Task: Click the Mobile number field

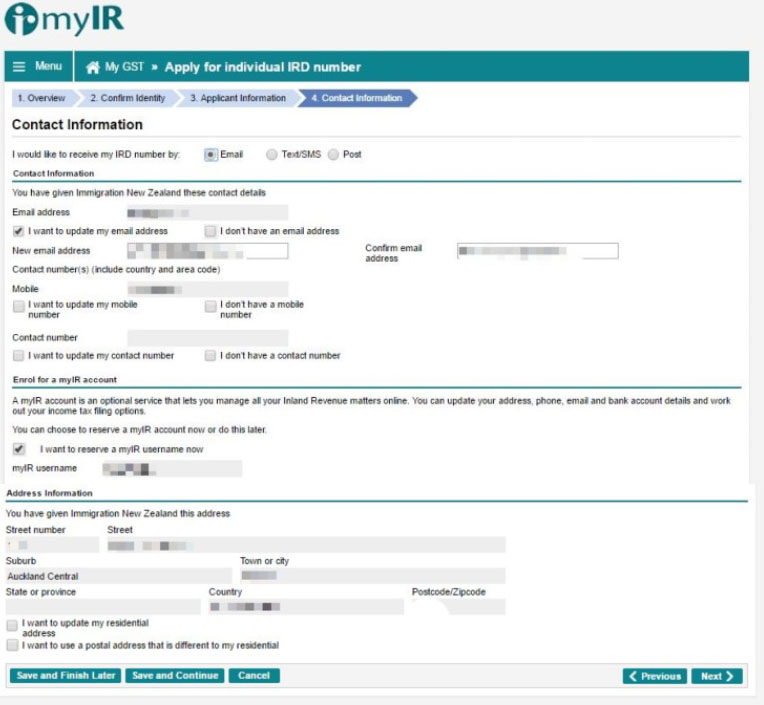Action: (208, 289)
